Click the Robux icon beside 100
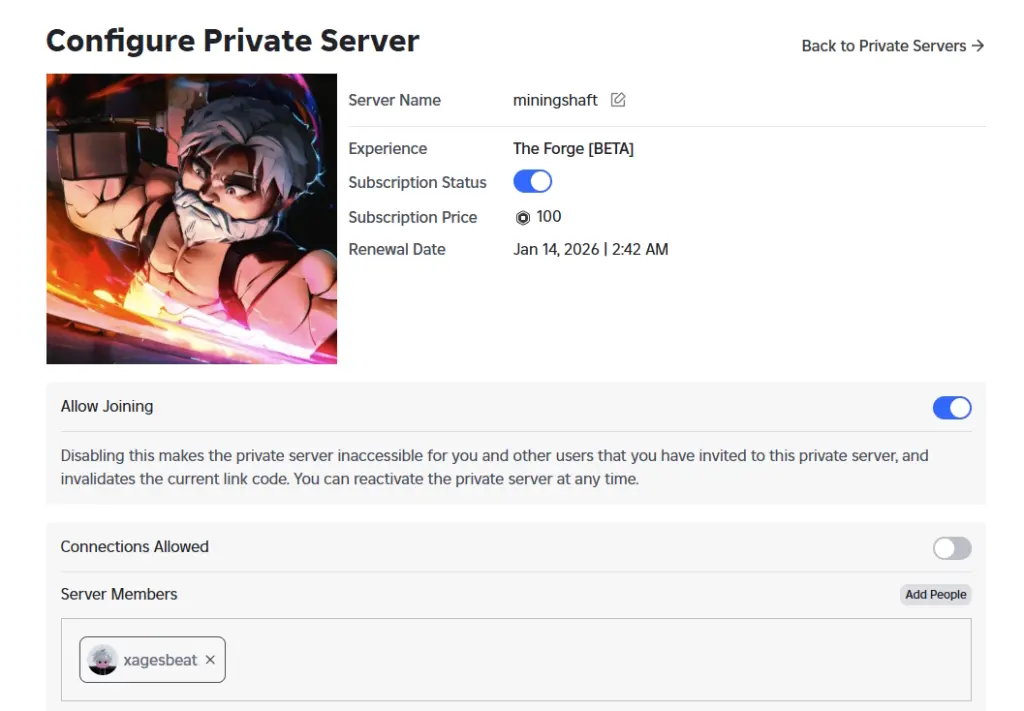 pos(521,217)
